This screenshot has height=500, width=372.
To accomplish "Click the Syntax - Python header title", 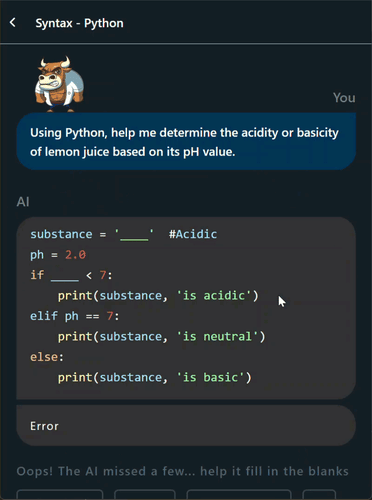I will [x=79, y=23].
